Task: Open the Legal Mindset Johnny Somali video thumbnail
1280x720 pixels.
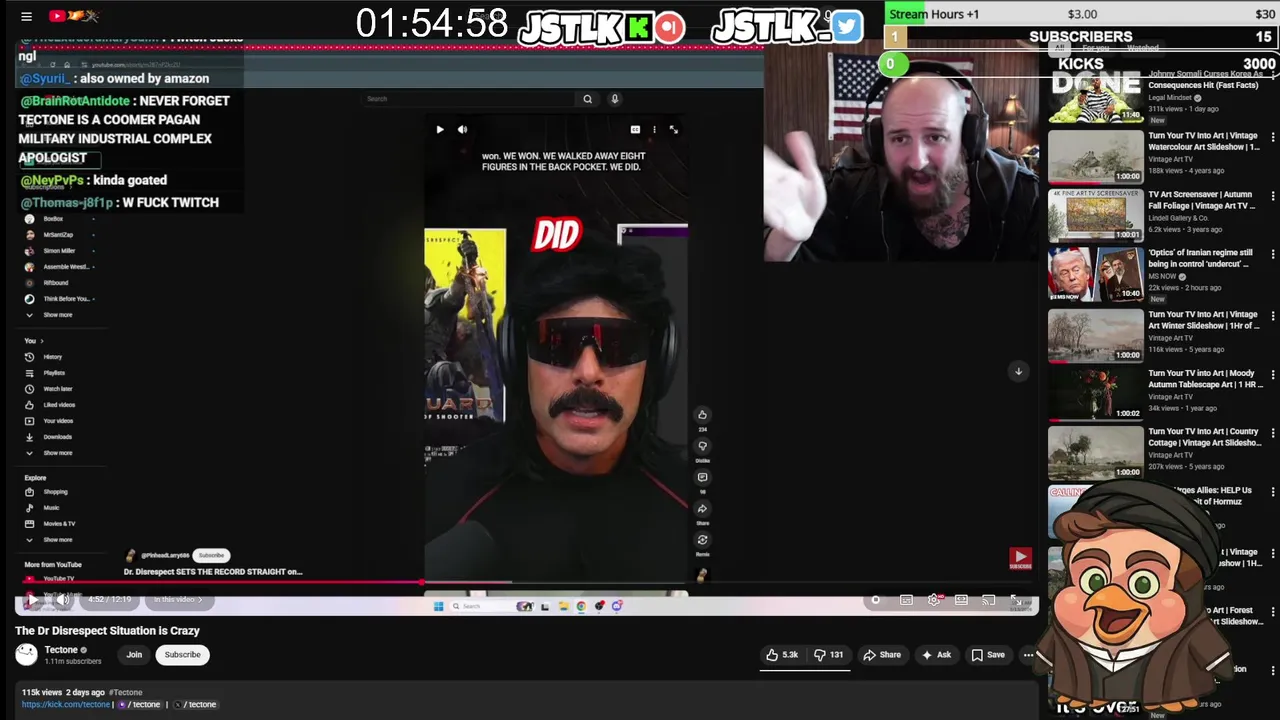Action: pos(1095,97)
